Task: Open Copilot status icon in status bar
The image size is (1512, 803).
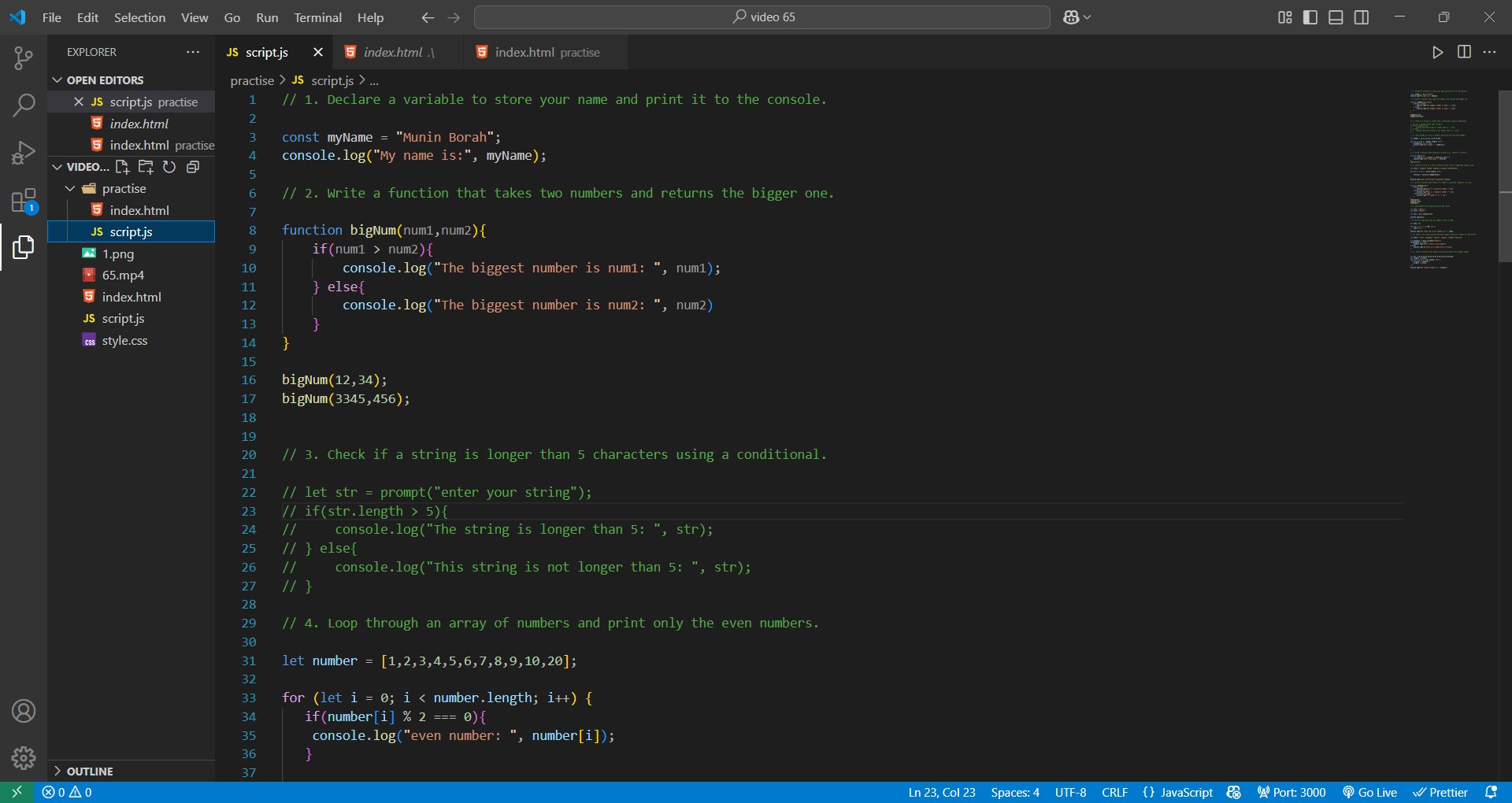Action: (1234, 792)
